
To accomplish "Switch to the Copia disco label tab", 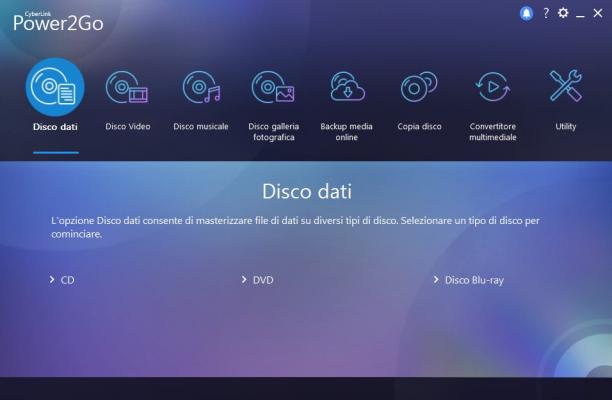I will pos(420,126).
